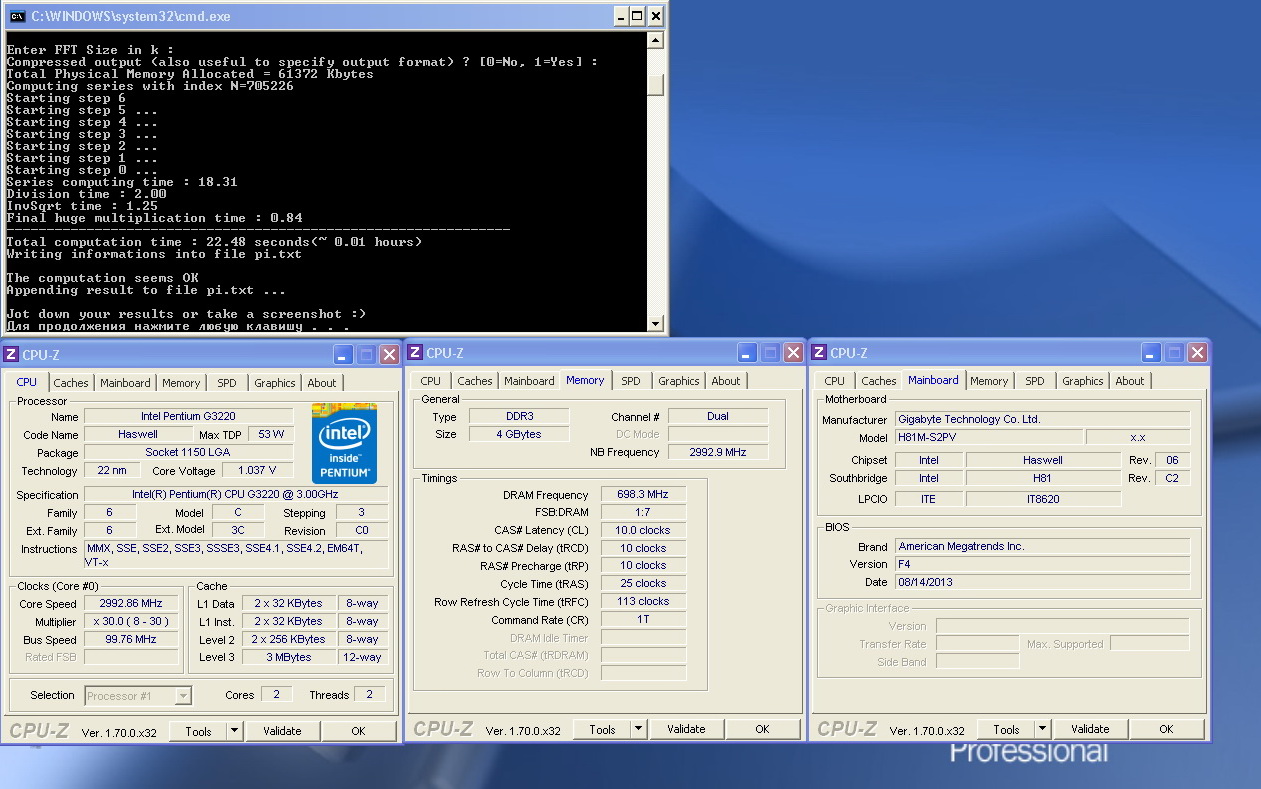
Task: Click the CPU-Z Z icon in the left window
Action: tap(11, 354)
